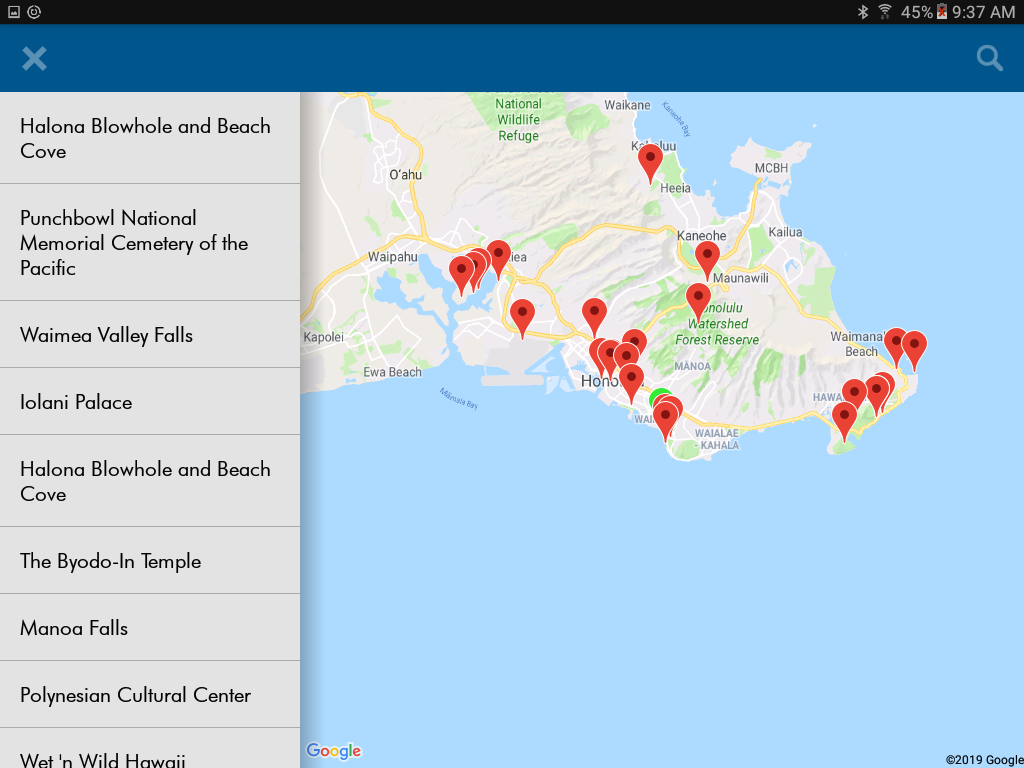Select Iolani Palace in the list
Screen dimensions: 1024x768
(150, 402)
